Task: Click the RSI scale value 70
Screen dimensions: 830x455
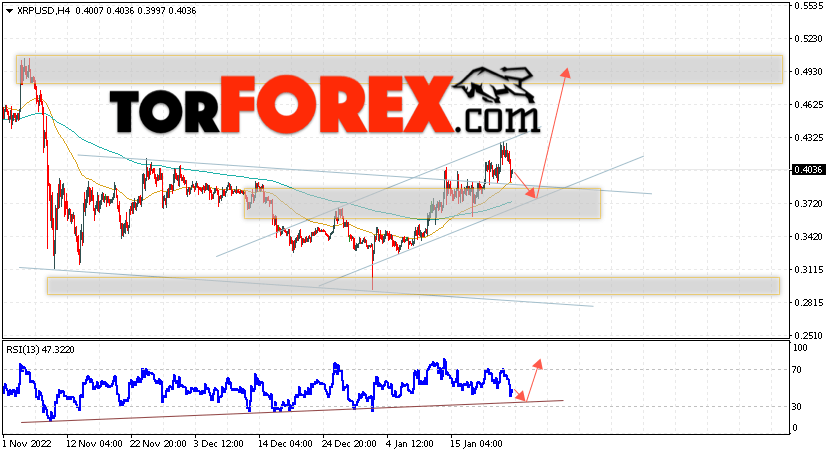Action: [x=797, y=370]
